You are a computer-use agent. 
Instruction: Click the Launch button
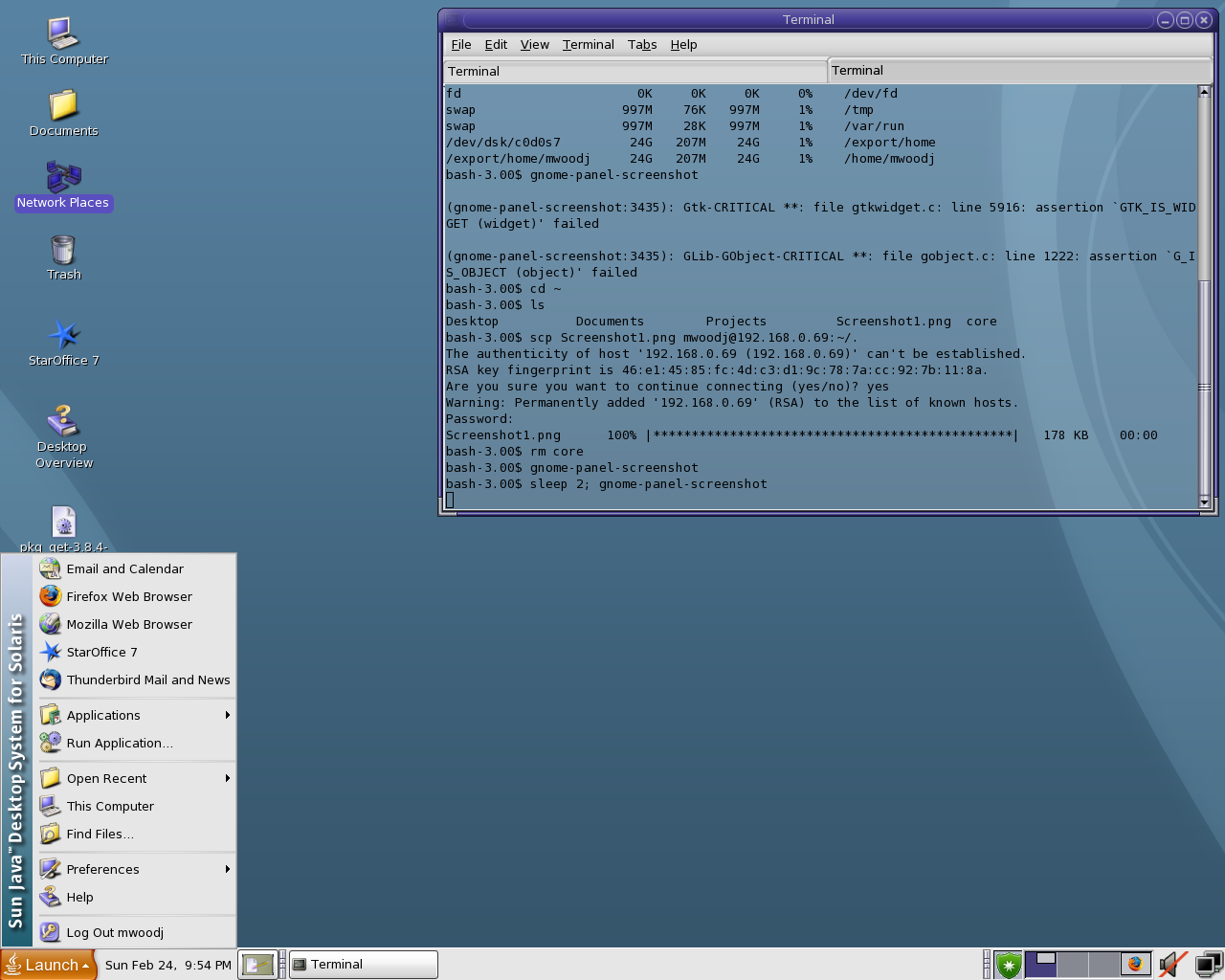coord(49,965)
